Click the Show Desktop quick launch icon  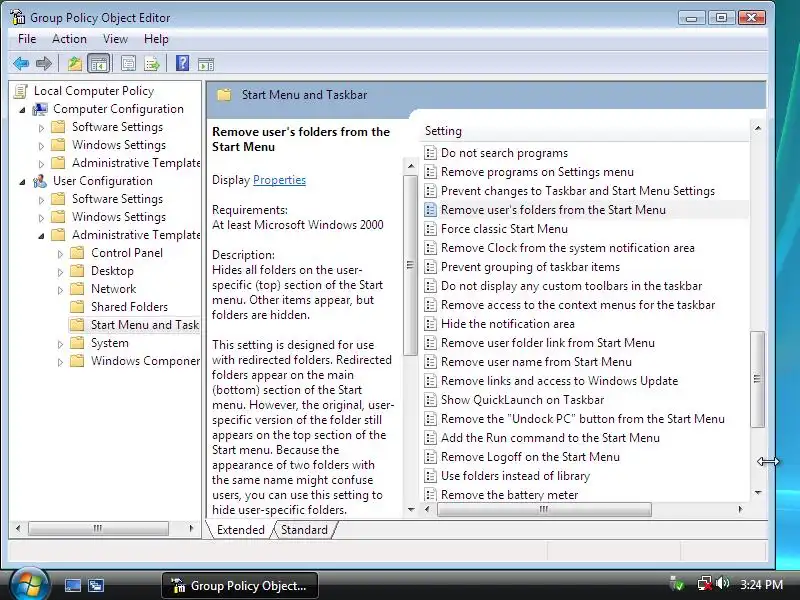point(72,585)
